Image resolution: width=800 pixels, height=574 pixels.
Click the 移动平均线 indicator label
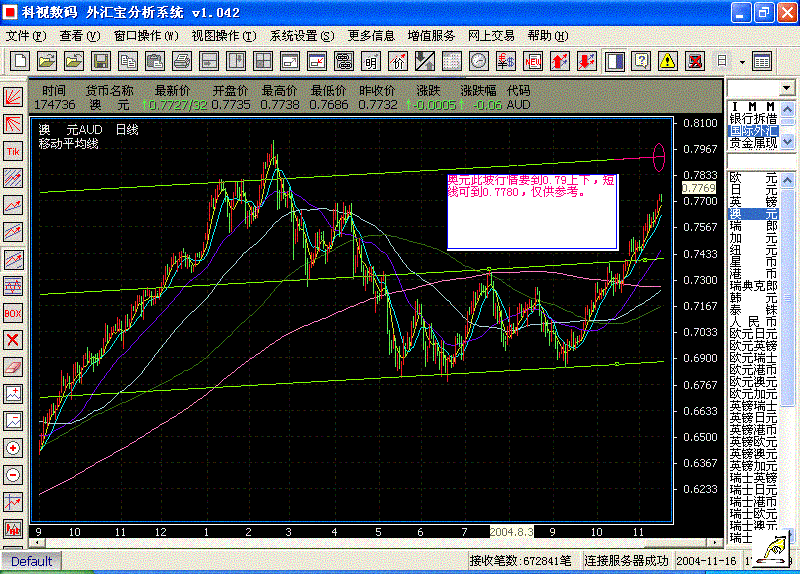(68, 144)
